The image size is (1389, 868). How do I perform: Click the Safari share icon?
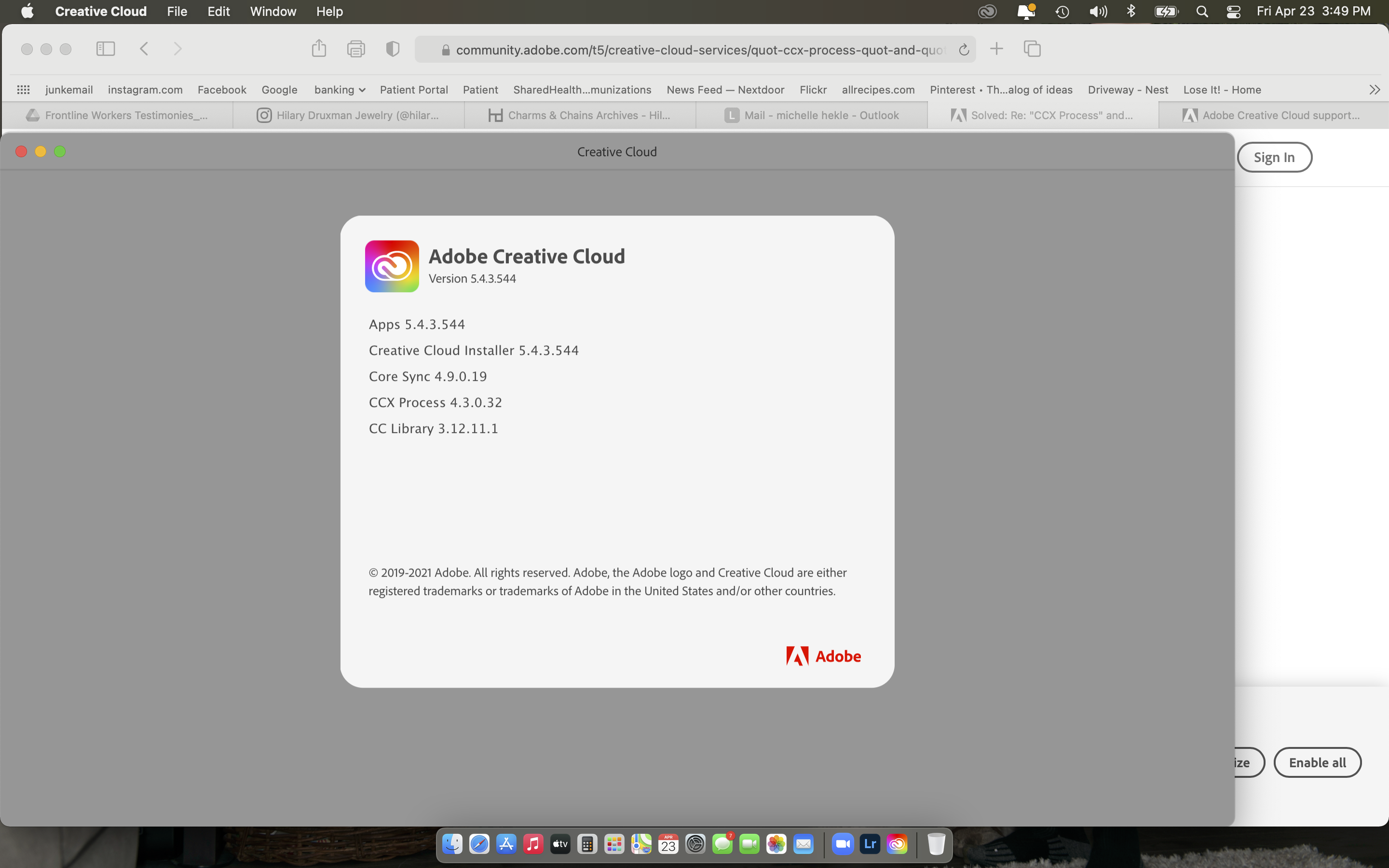[319, 49]
